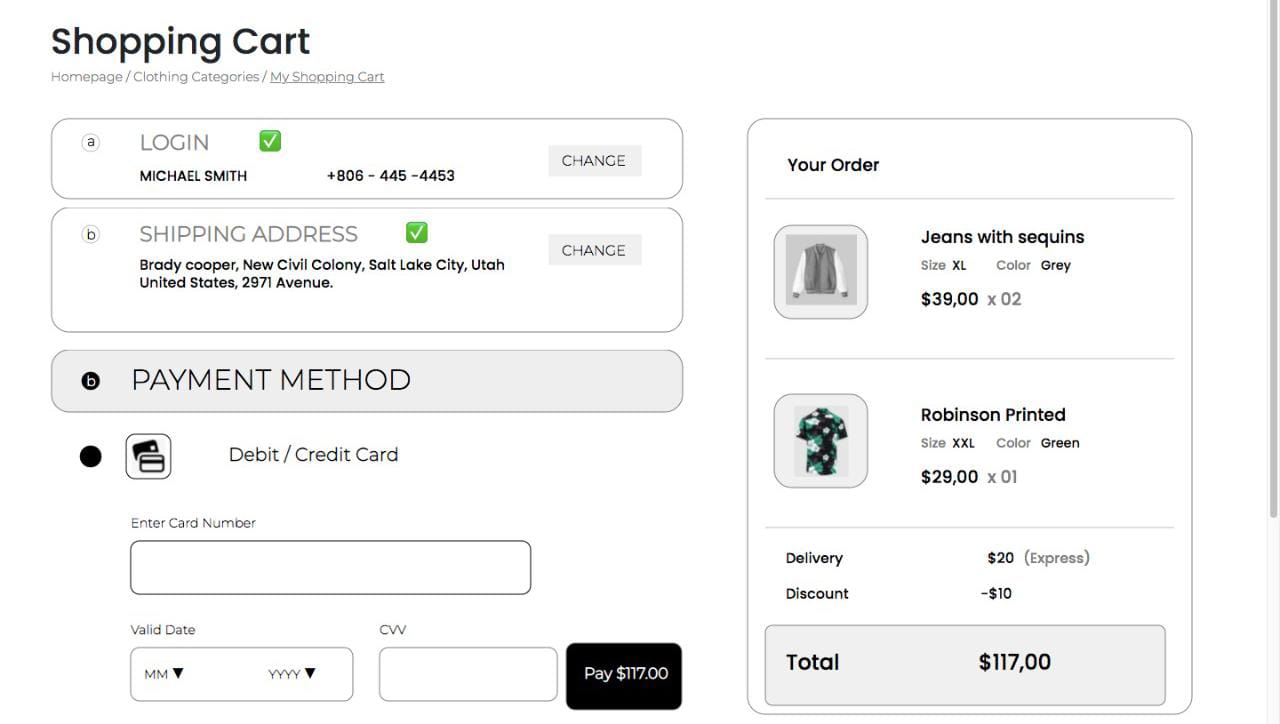Select the Debit/Credit Card radio button
This screenshot has height=724, width=1280.
(90, 455)
